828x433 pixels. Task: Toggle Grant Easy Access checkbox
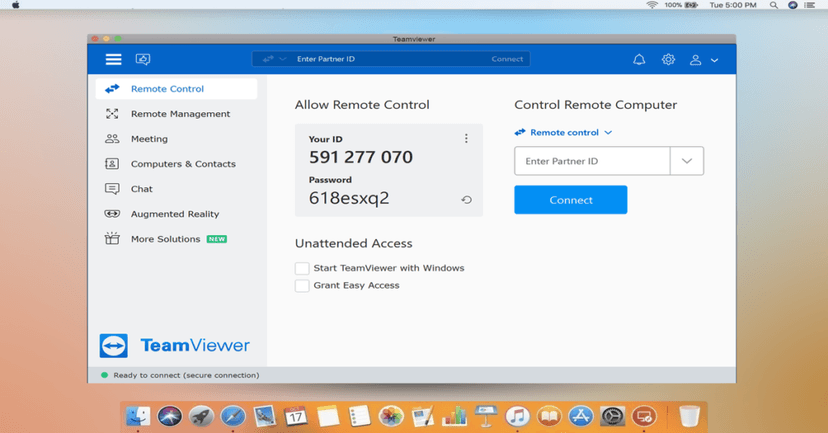pyautogui.click(x=302, y=286)
